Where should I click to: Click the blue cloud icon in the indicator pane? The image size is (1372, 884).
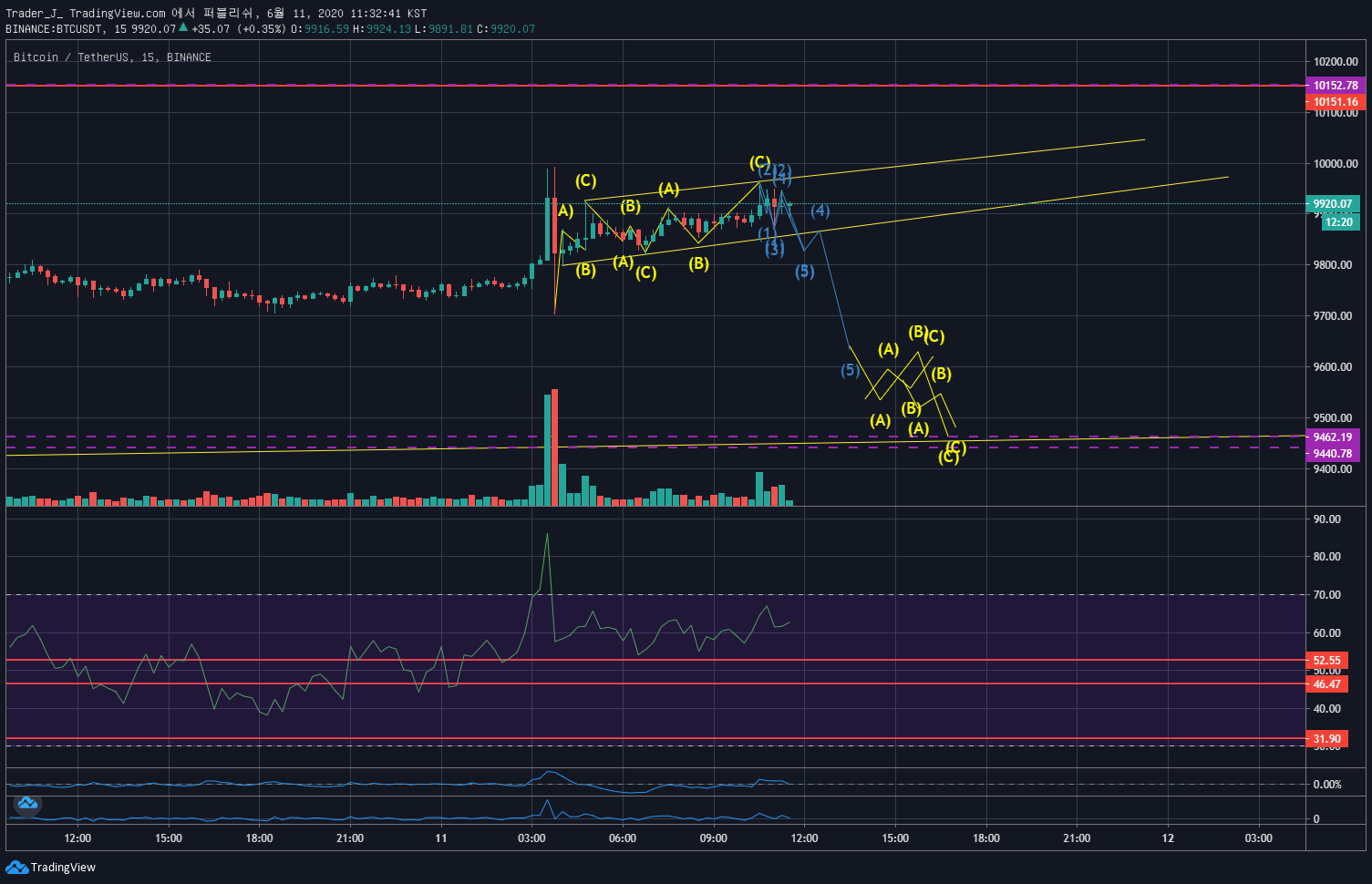(27, 803)
